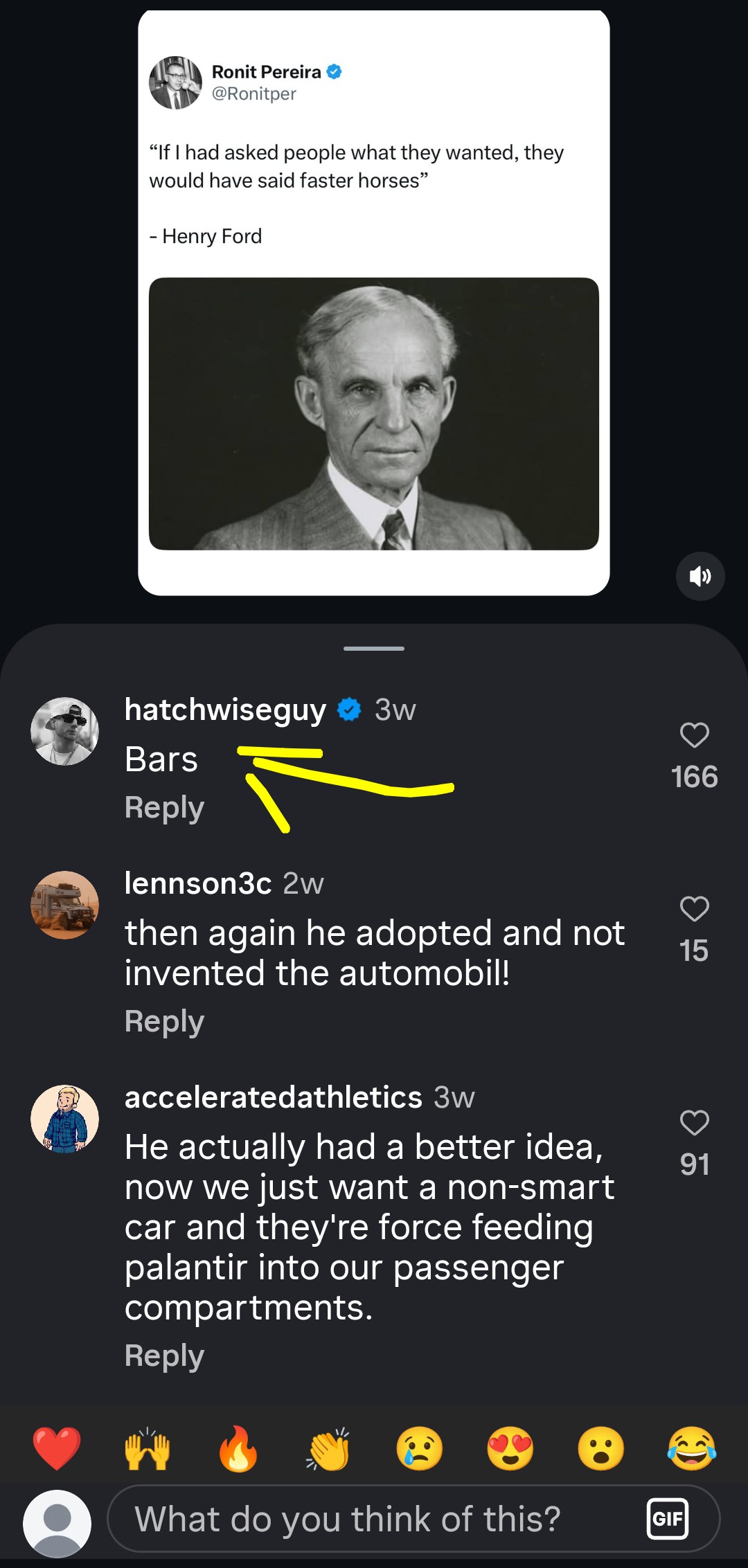Reply to acceleratedathletics' comment
The image size is (748, 1568).
[x=164, y=1355]
